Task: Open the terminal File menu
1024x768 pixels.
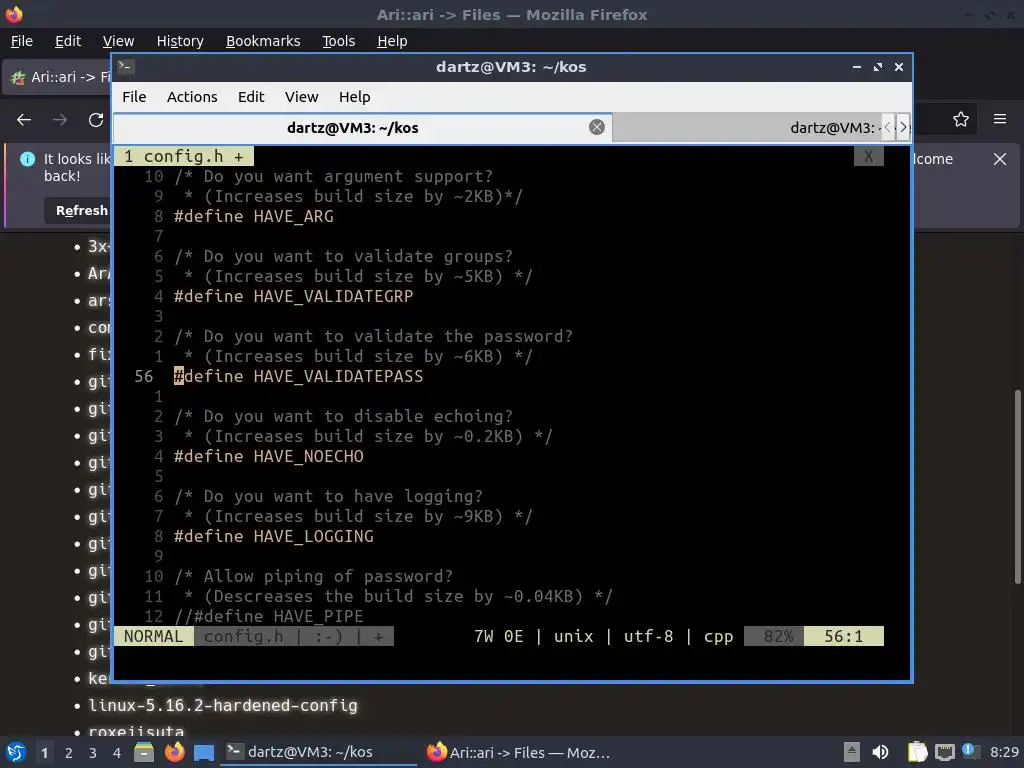Action: (x=134, y=97)
